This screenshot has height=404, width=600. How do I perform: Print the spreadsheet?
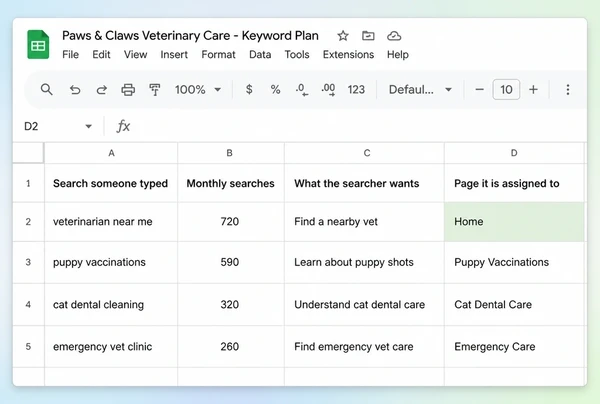[128, 90]
